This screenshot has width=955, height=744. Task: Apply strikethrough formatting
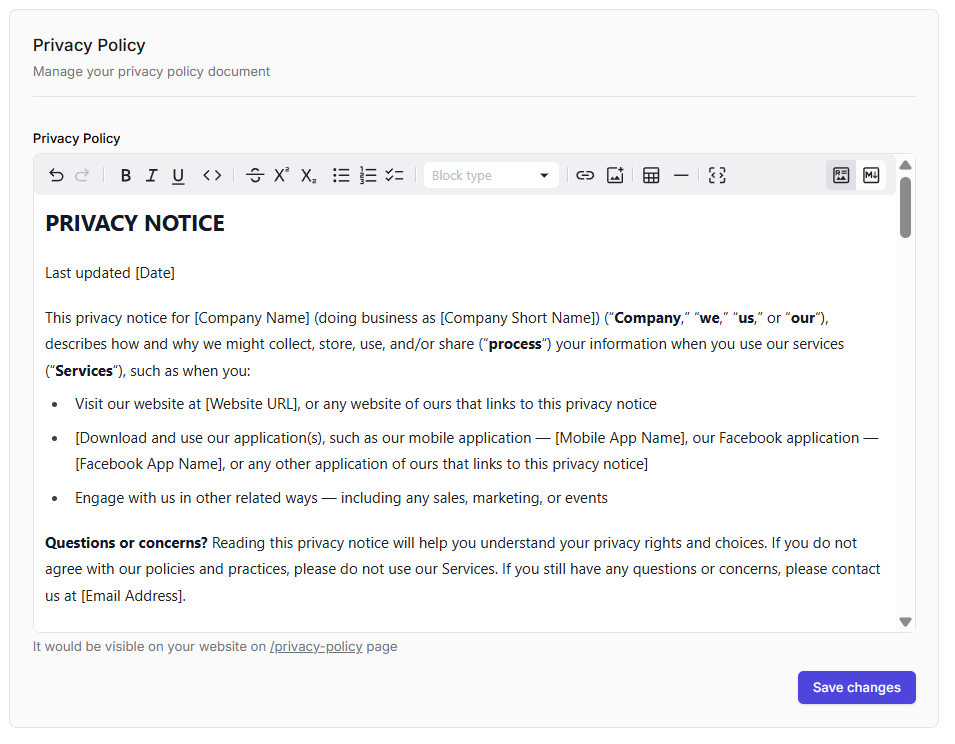(255, 176)
